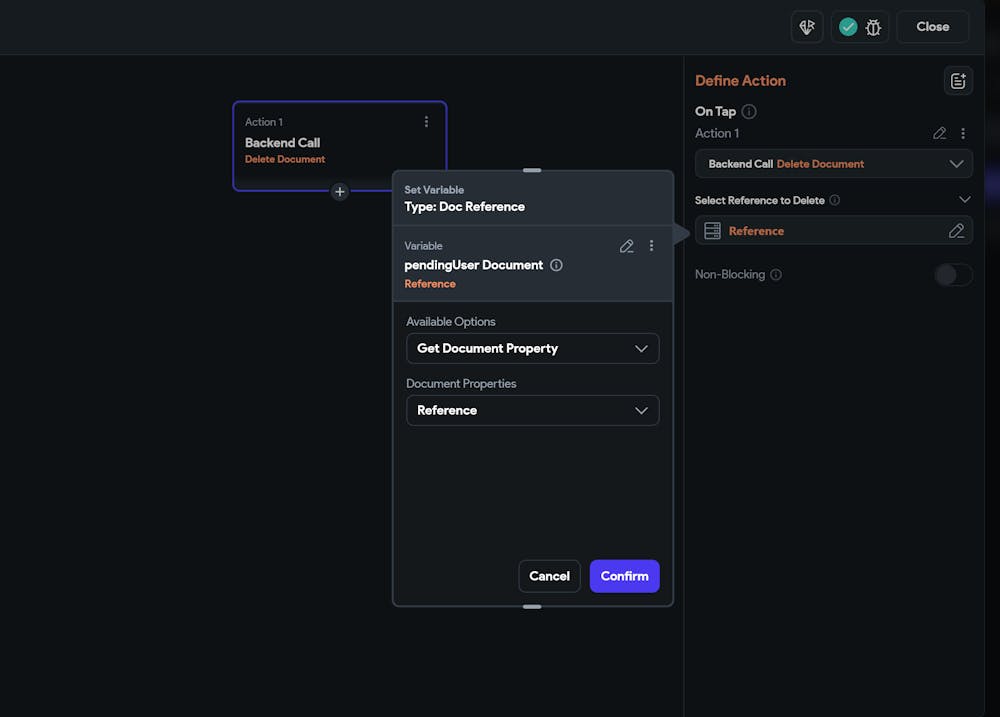Click the green checkmark status icon

click(x=848, y=27)
